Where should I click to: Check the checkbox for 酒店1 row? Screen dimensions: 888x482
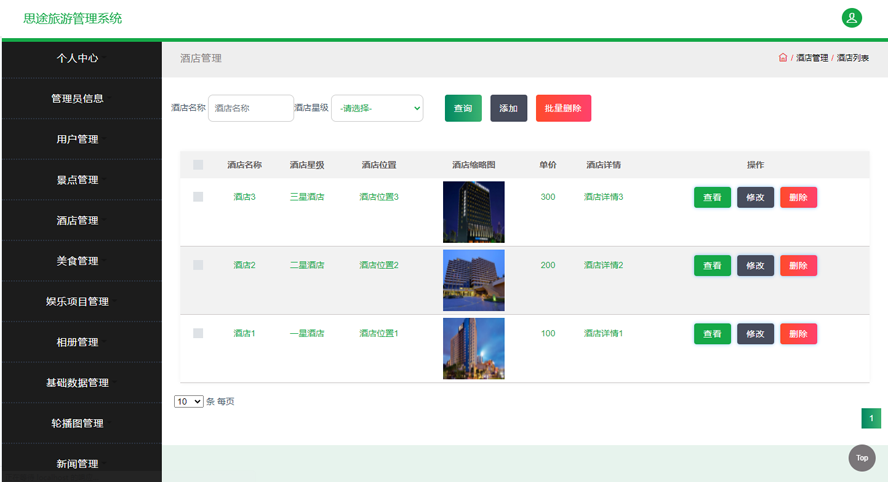tap(198, 333)
